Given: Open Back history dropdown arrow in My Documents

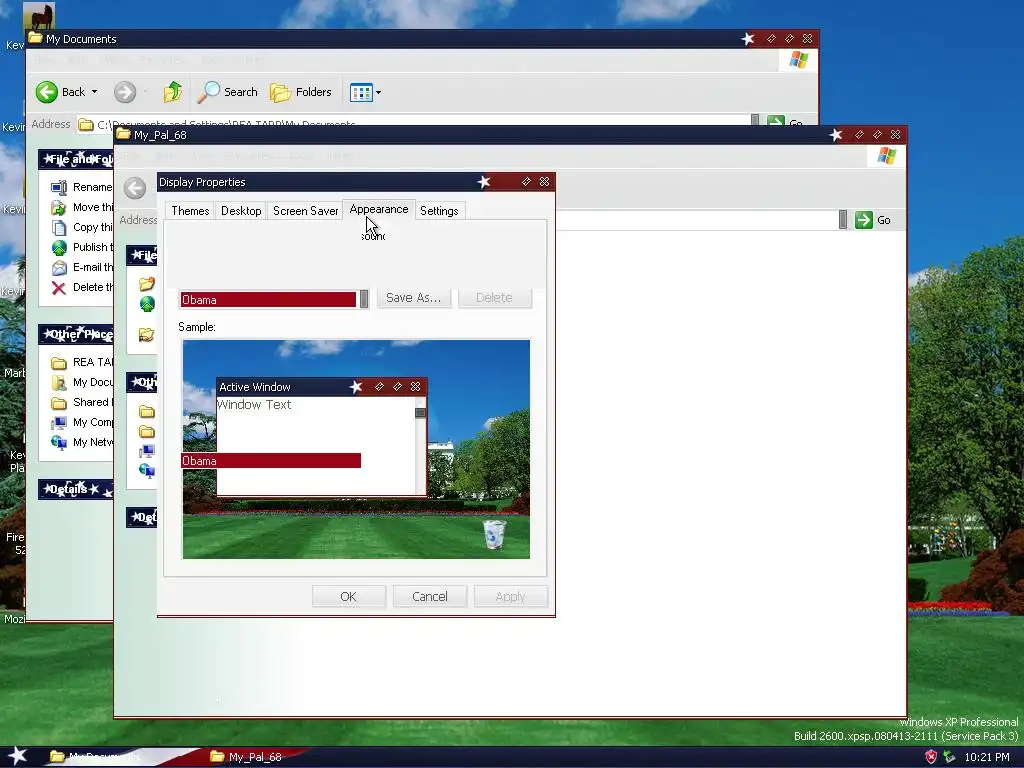Looking at the screenshot, I should (x=95, y=92).
